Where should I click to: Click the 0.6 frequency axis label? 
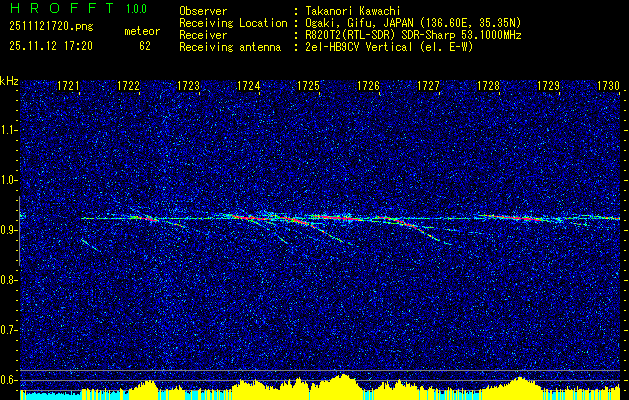[6, 380]
